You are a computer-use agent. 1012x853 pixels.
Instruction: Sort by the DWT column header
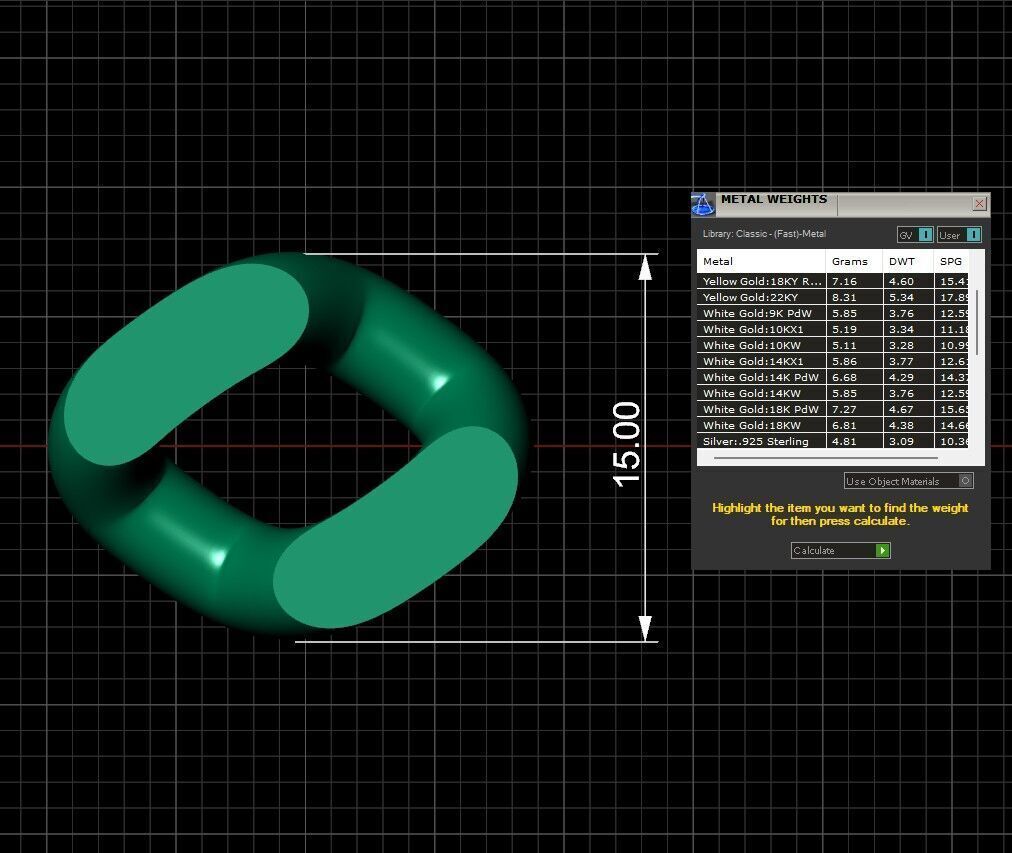coord(908,261)
